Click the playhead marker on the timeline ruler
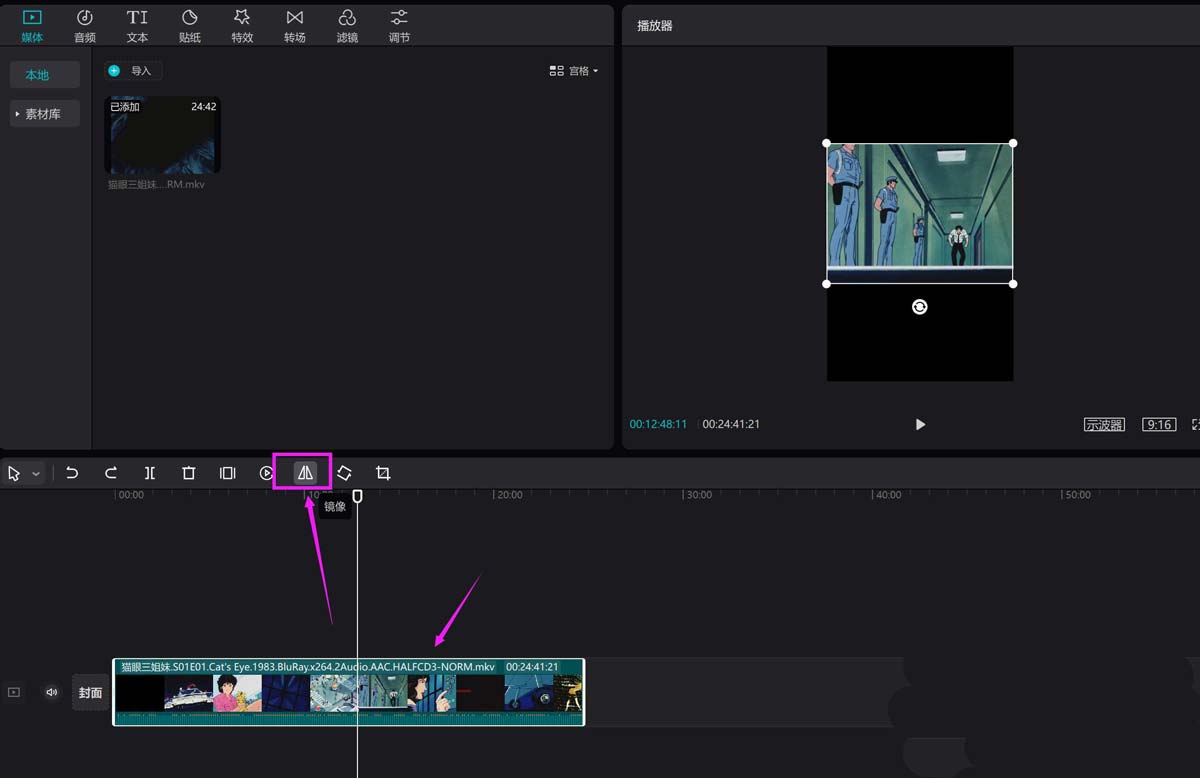Screen dimensions: 1200x778 [357, 496]
